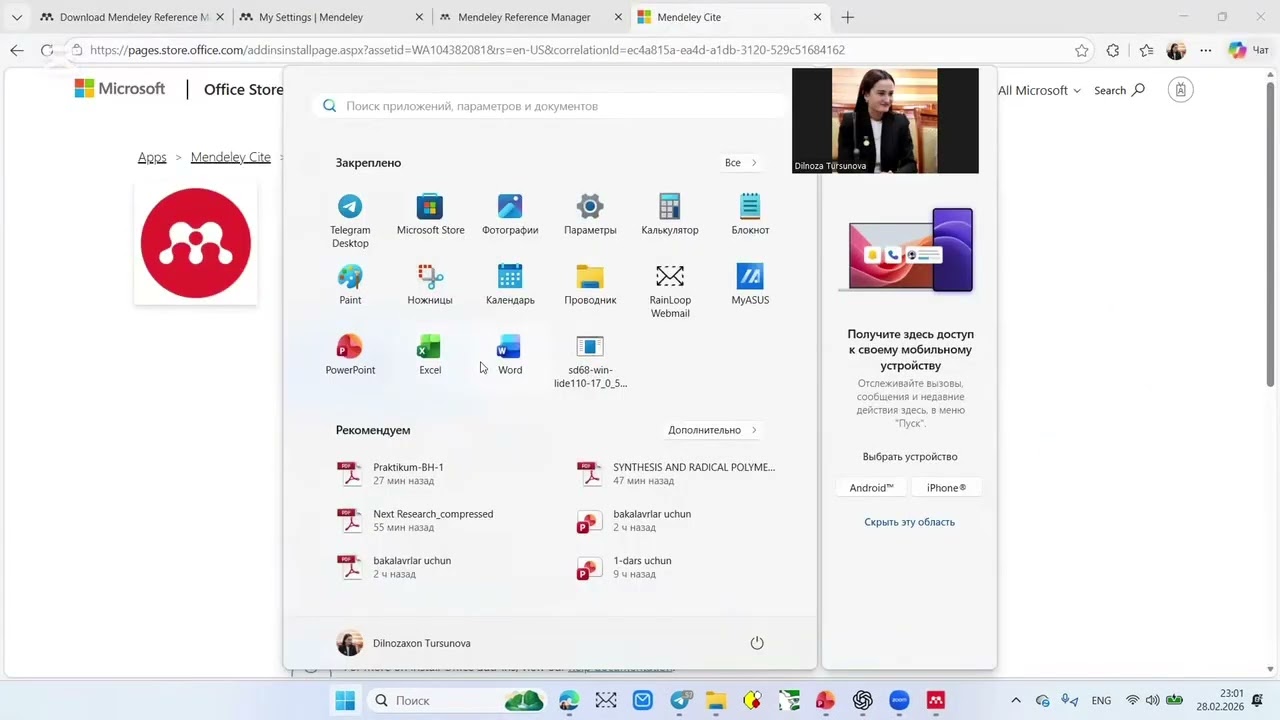Click the power button in Start menu
The image size is (1280, 720).
pos(757,643)
